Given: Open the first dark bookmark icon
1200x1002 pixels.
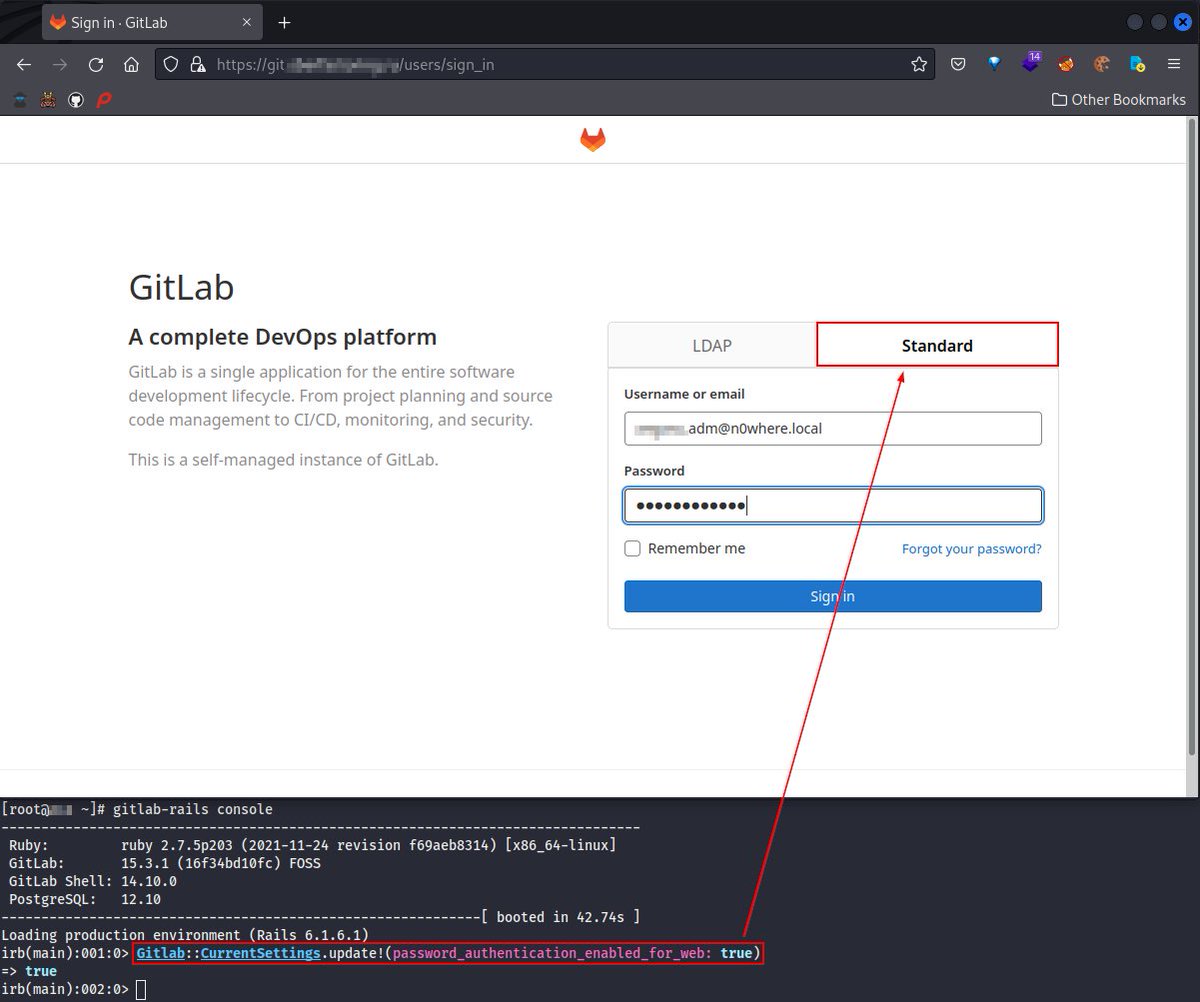Looking at the screenshot, I should click(20, 100).
